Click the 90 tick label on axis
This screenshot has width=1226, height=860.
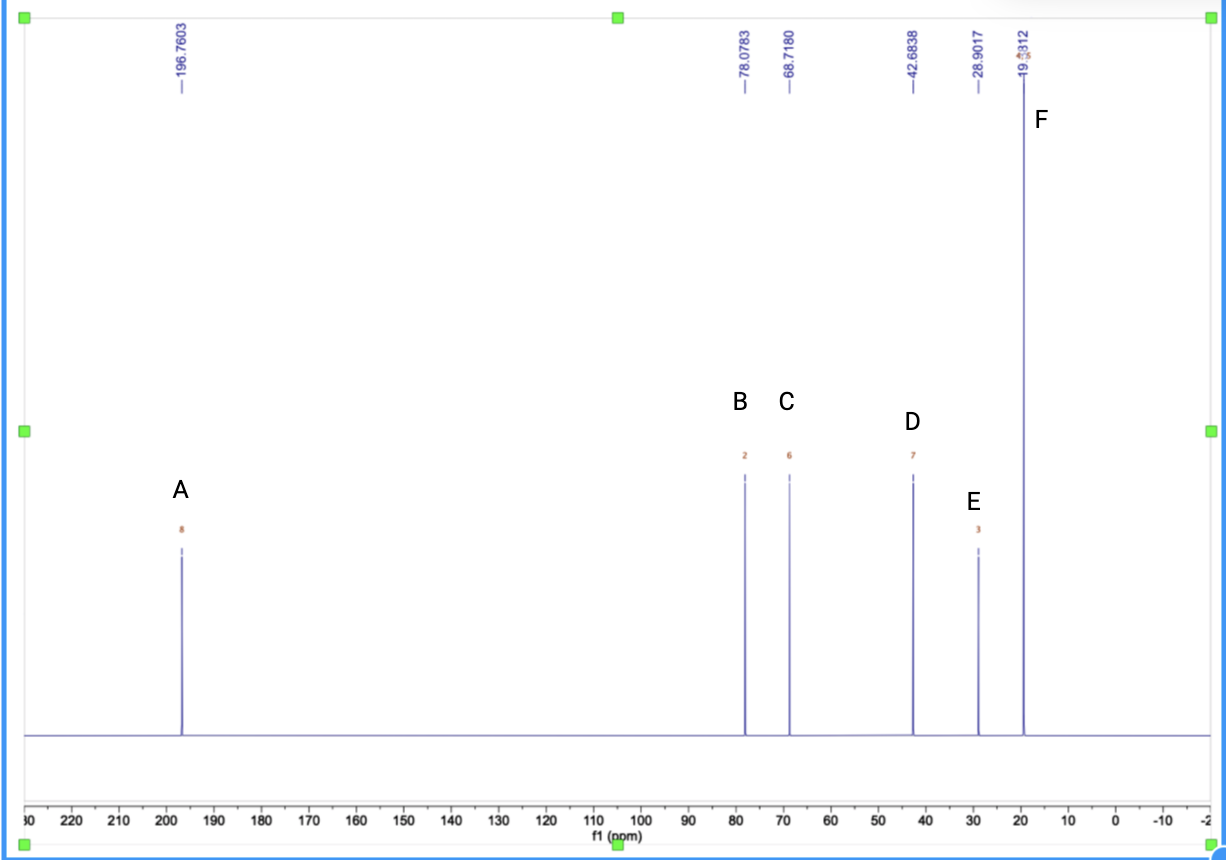[688, 822]
